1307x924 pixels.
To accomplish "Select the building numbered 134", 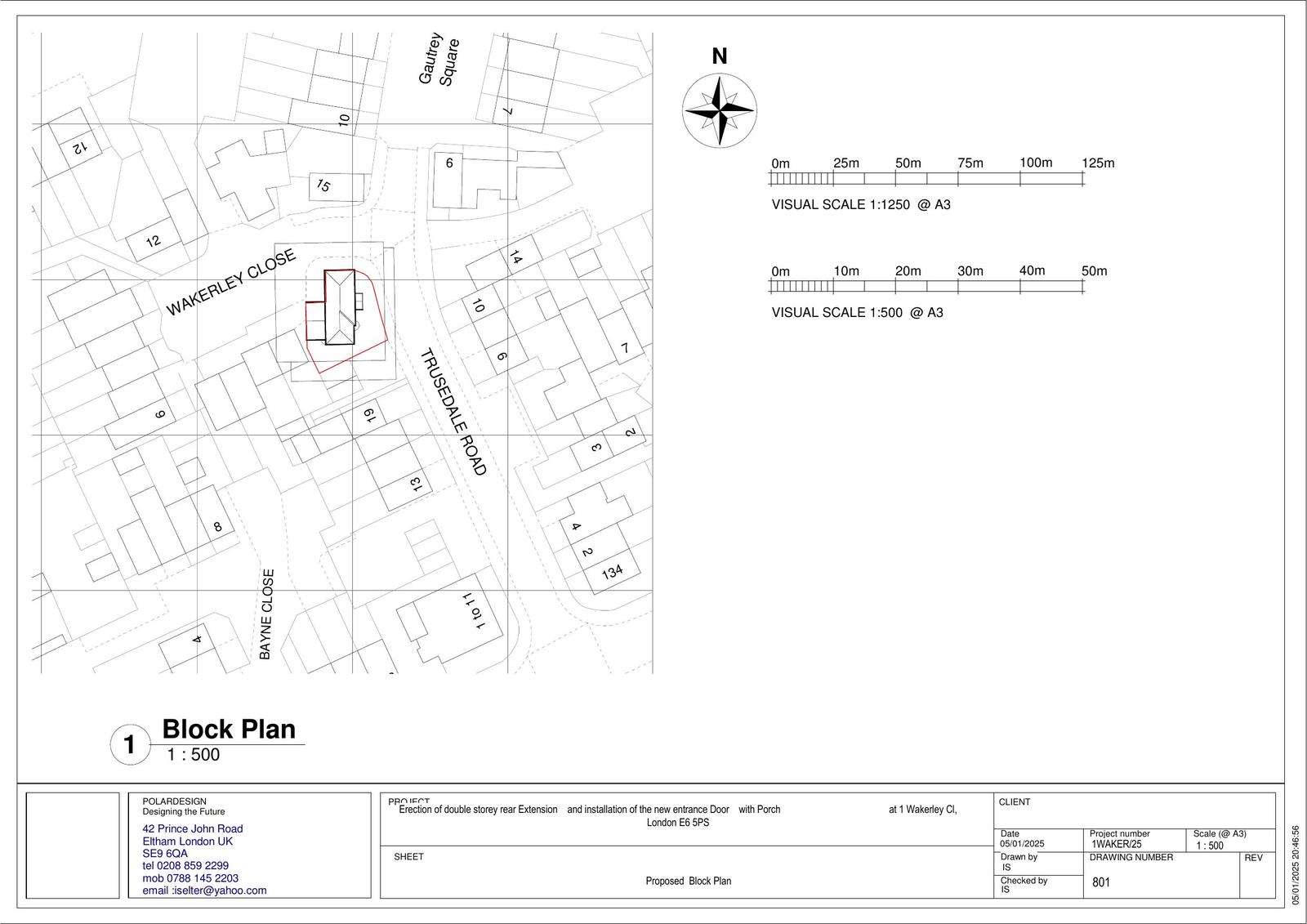I will [x=612, y=572].
